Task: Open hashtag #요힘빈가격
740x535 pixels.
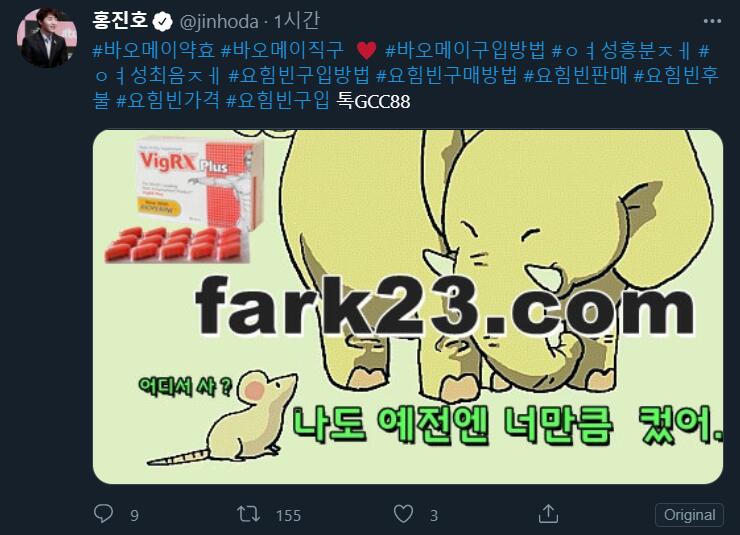Action: 168,100
